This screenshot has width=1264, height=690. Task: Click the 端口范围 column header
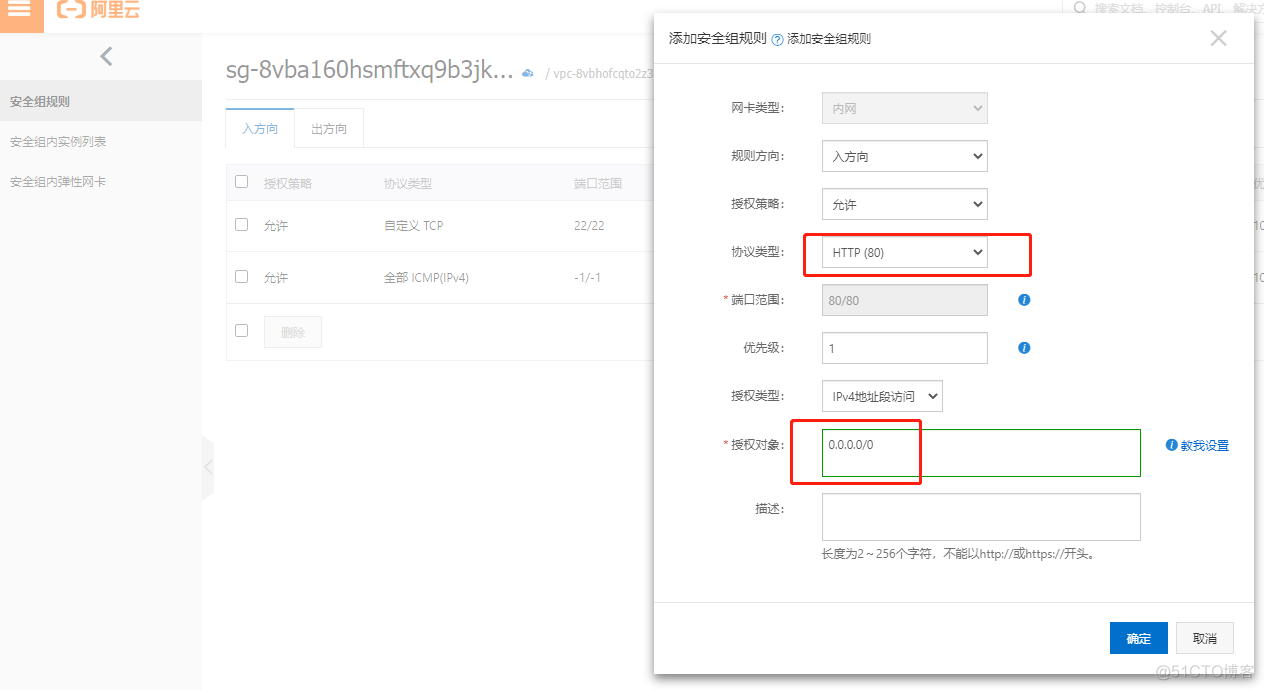598,183
